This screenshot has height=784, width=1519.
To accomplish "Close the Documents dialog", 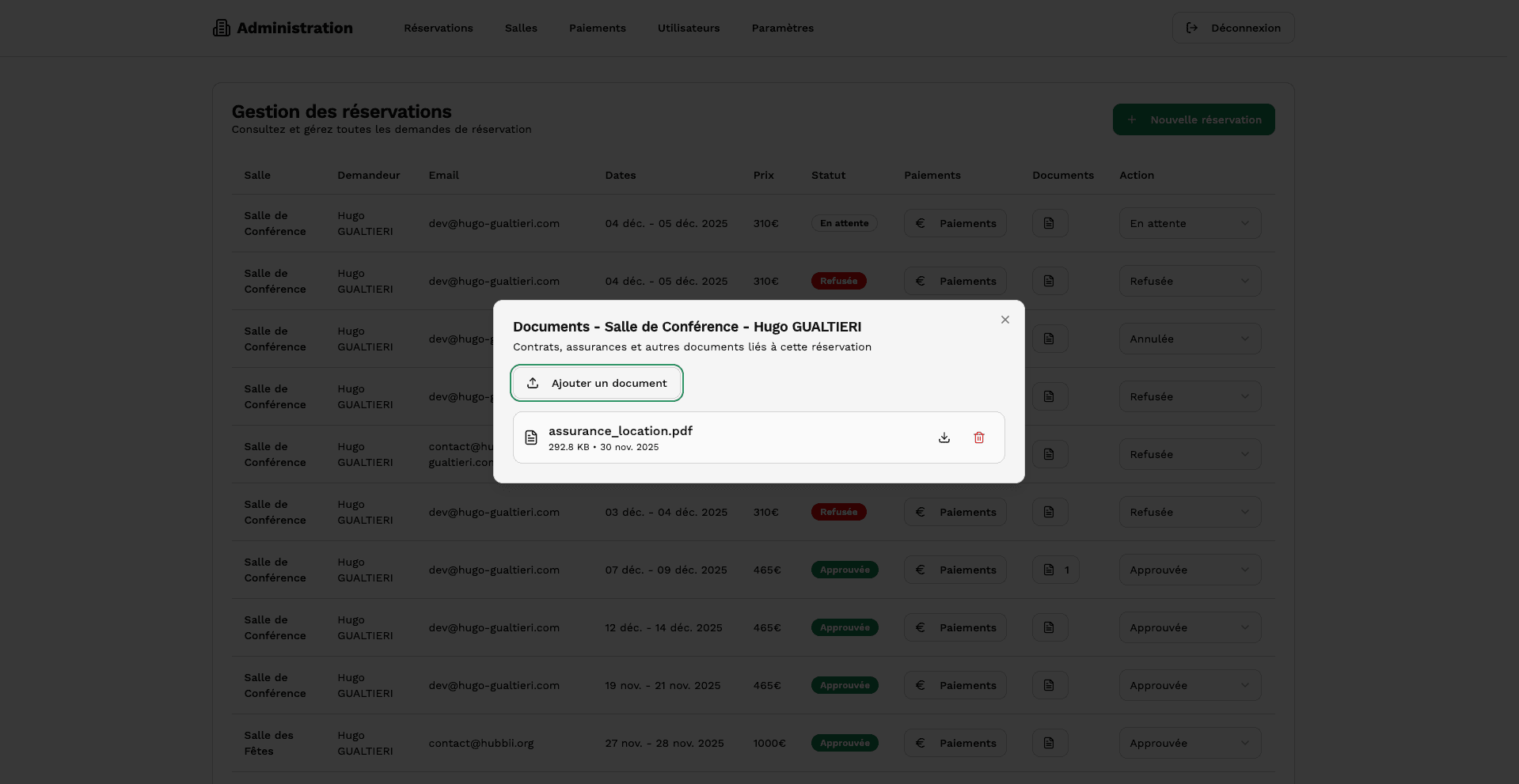I will click(x=1004, y=320).
